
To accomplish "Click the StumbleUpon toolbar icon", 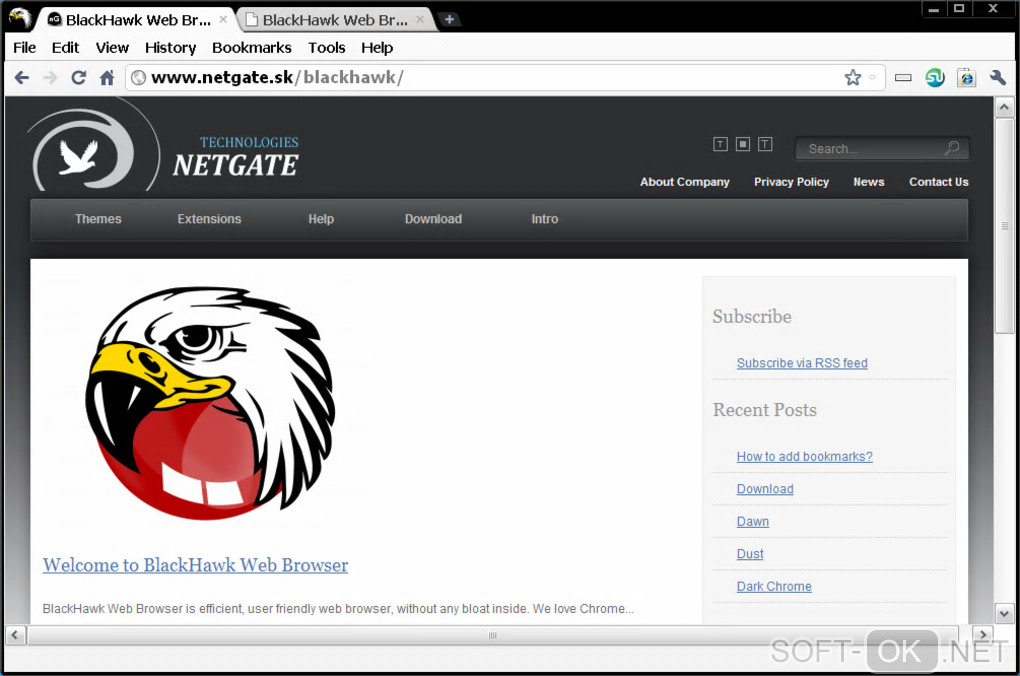I will 935,78.
